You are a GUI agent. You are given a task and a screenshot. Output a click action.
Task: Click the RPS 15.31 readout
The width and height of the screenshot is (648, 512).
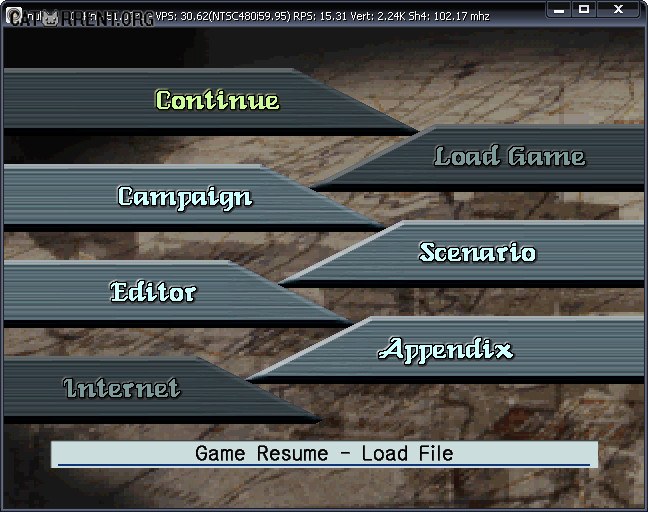coord(320,16)
